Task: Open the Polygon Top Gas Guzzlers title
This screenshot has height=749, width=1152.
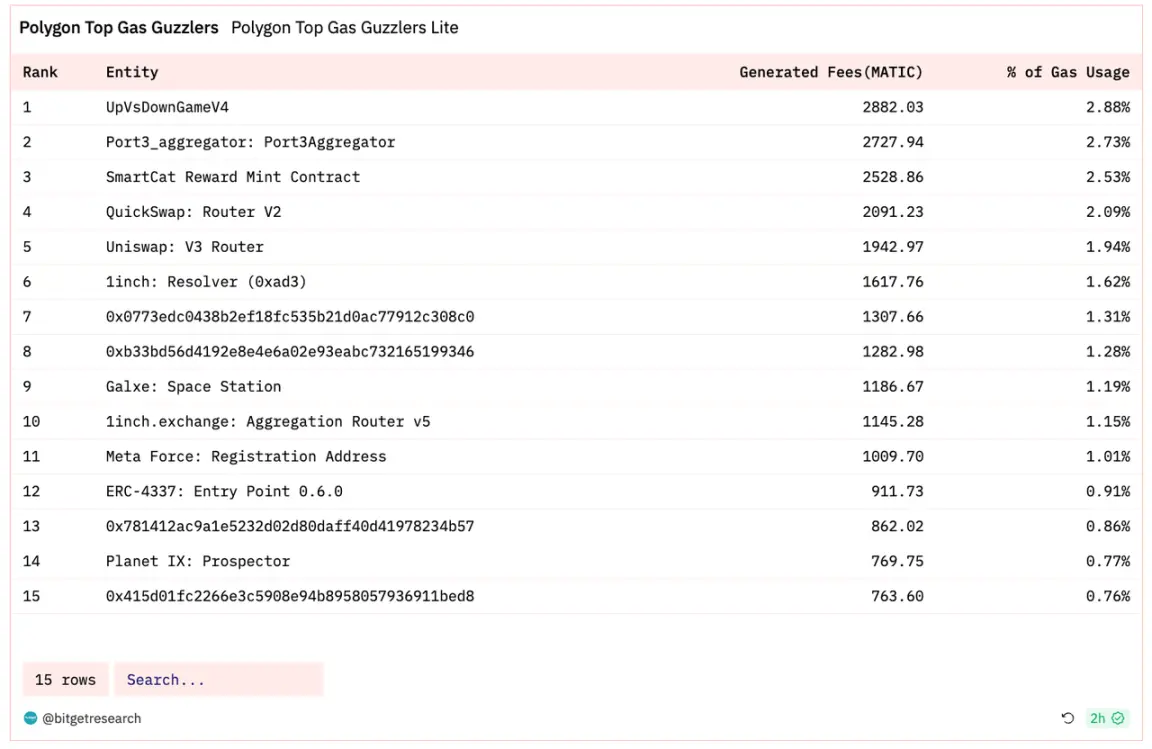Action: tap(119, 28)
